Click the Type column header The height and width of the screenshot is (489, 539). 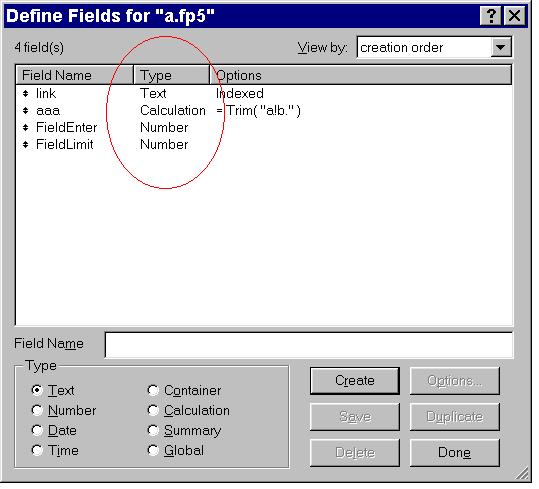pyautogui.click(x=172, y=75)
